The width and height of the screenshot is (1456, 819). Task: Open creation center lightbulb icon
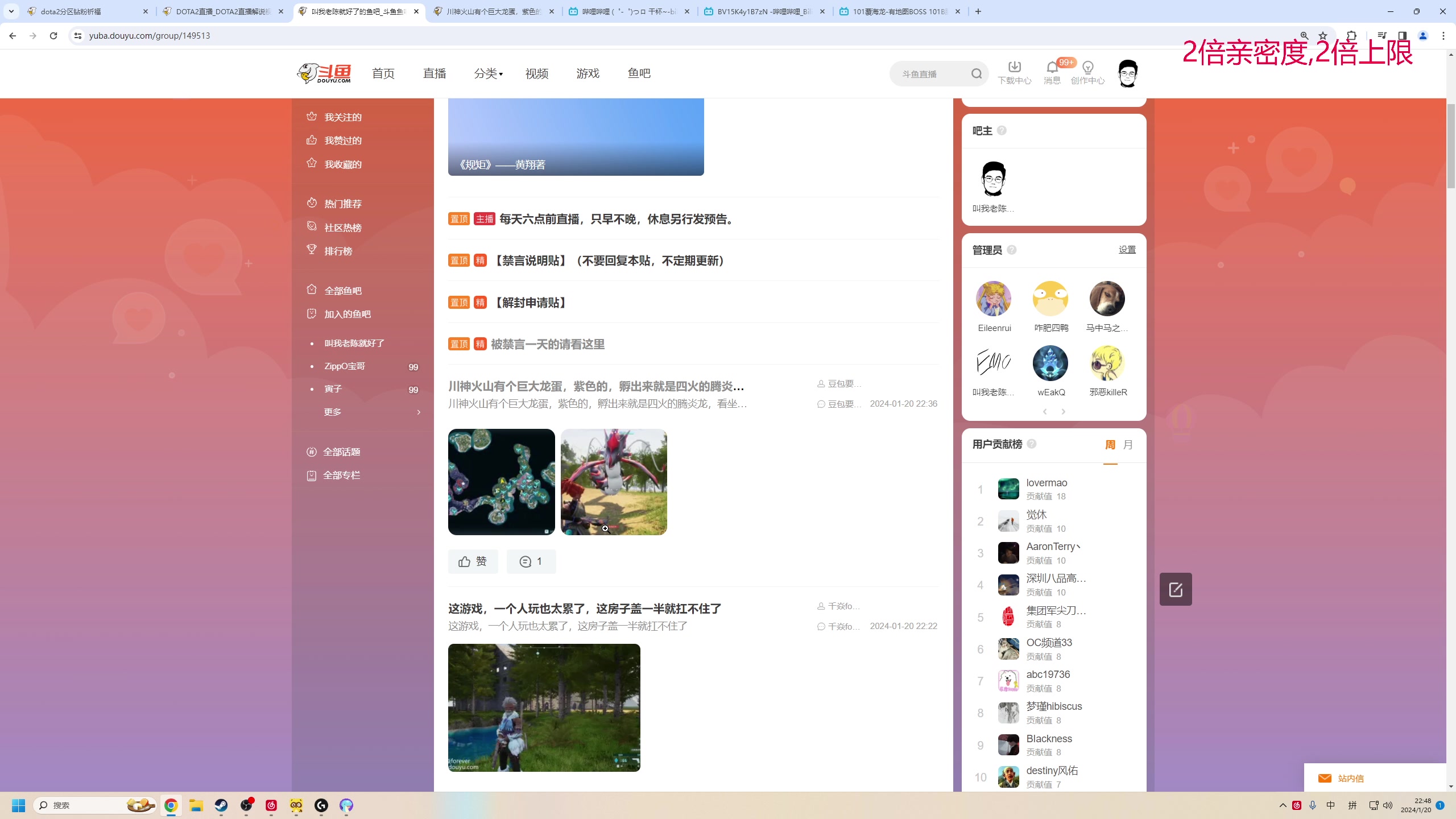pos(1087,68)
